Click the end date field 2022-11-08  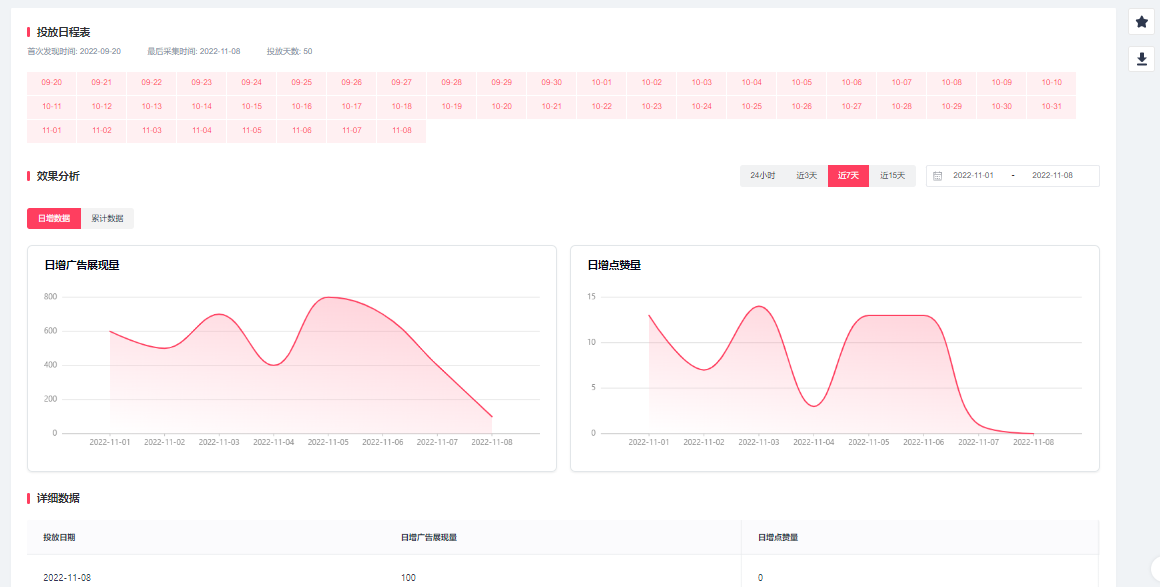tap(1052, 176)
